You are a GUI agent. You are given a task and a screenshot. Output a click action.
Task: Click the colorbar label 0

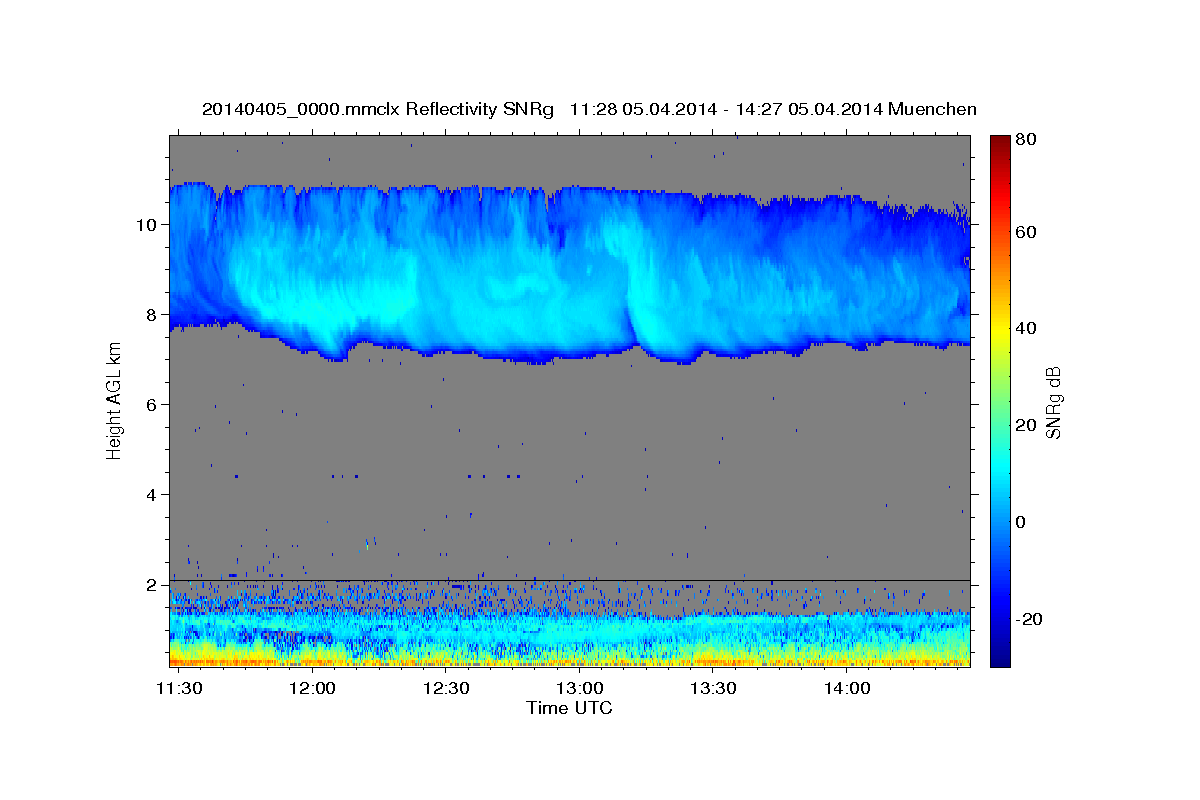tap(1021, 522)
